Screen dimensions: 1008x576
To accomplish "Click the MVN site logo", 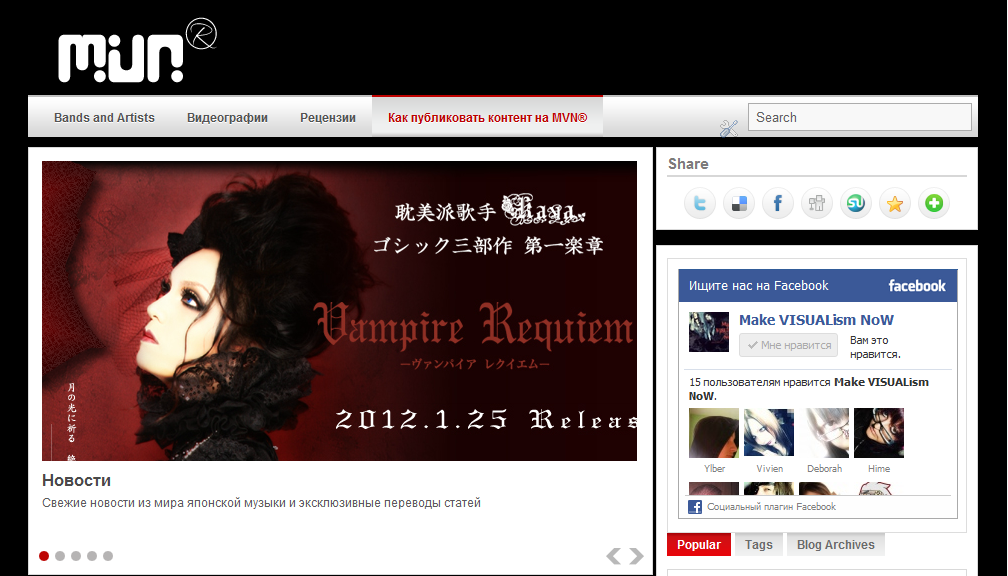I will click(x=137, y=50).
